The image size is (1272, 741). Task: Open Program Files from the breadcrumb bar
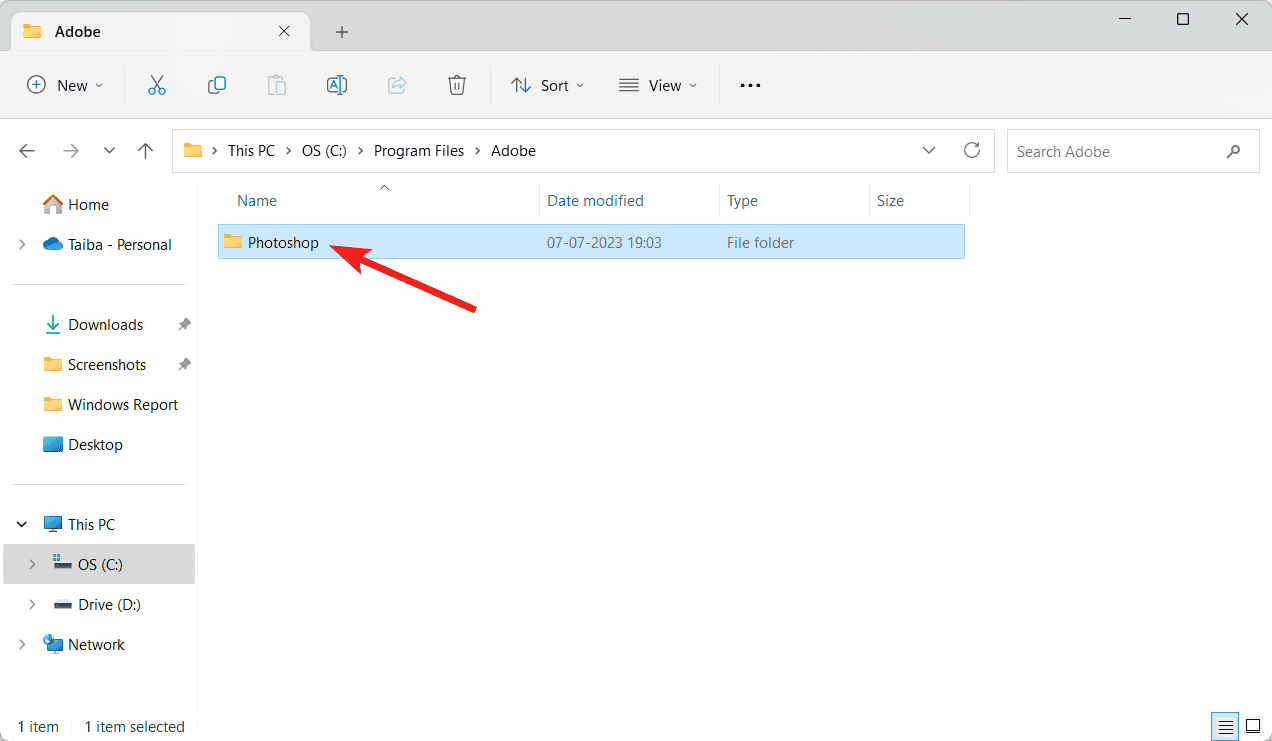point(419,150)
